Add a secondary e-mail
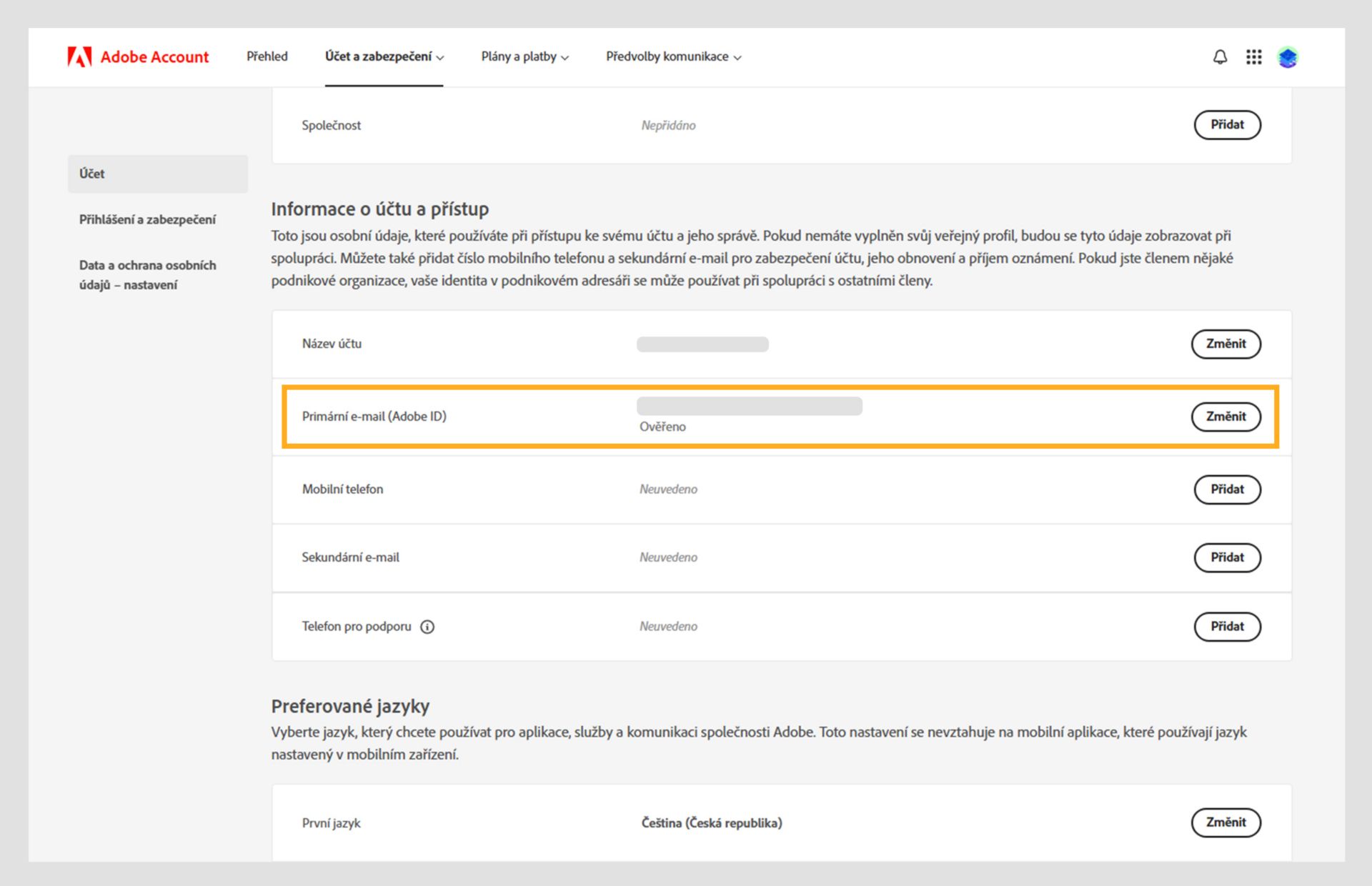This screenshot has width=1372, height=886. (x=1227, y=557)
